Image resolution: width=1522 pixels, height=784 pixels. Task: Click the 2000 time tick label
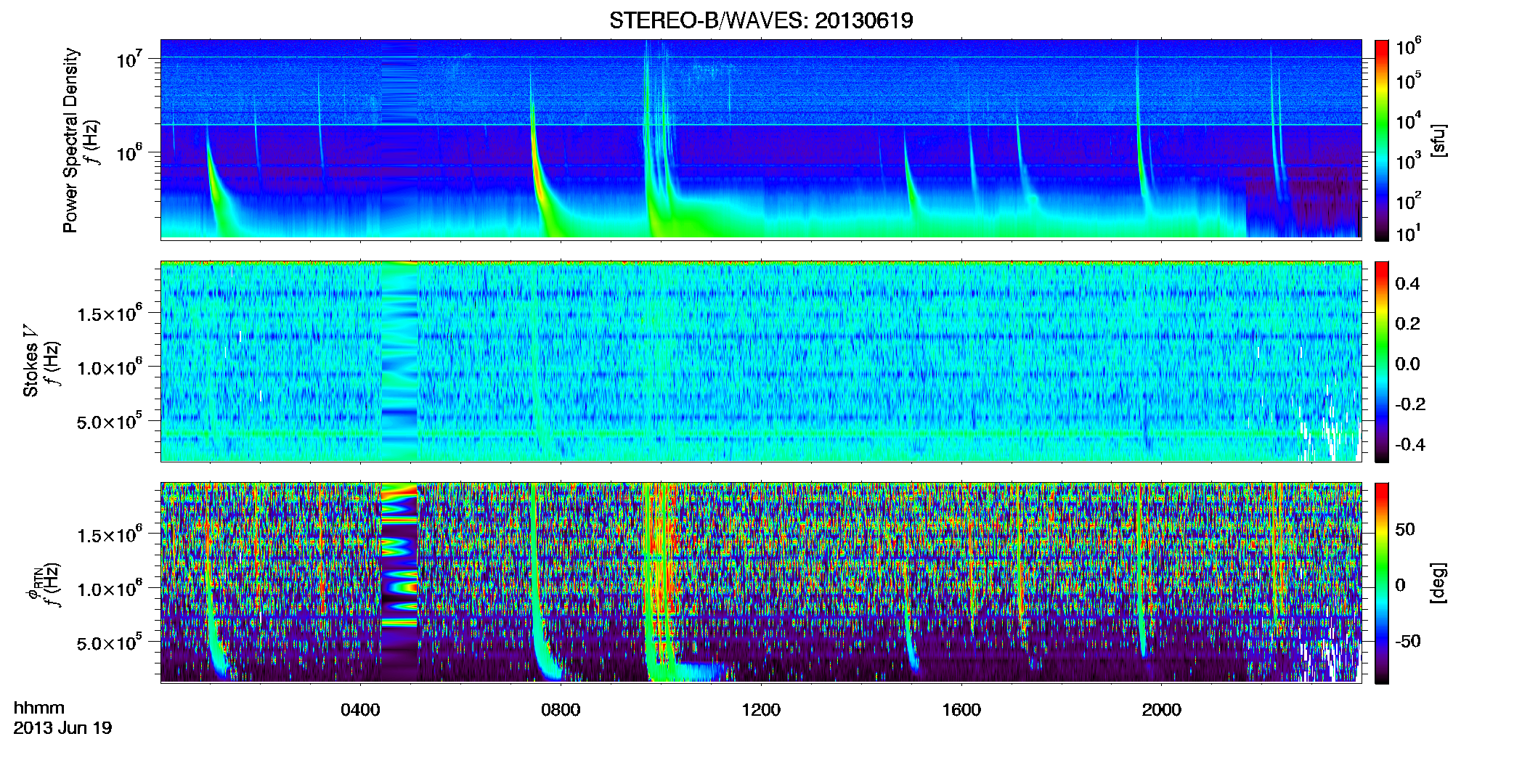(x=1162, y=710)
